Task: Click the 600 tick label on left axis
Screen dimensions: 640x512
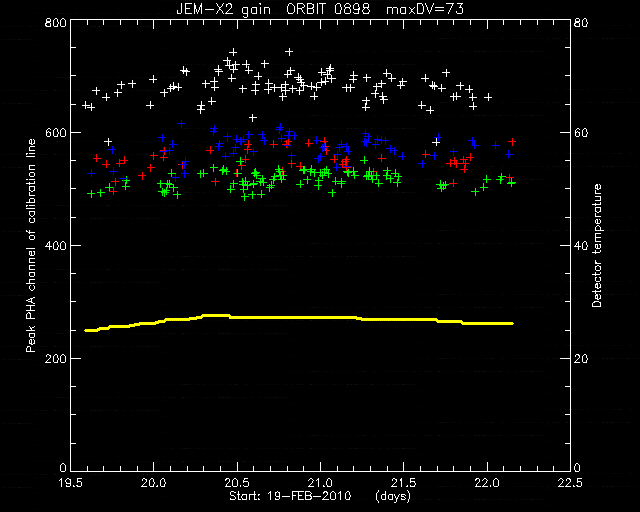Action: pos(55,133)
